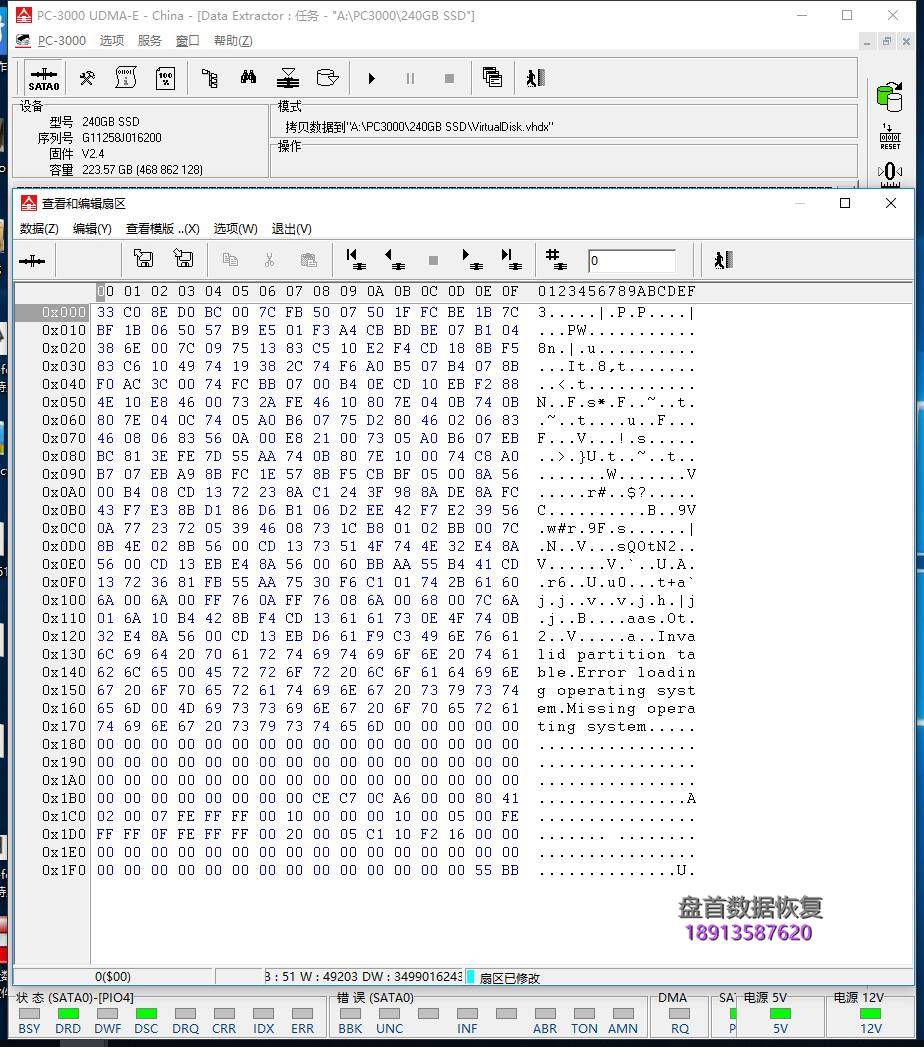The image size is (924, 1047).
Task: Open the 编辑(Y) menu
Action: click(x=92, y=229)
